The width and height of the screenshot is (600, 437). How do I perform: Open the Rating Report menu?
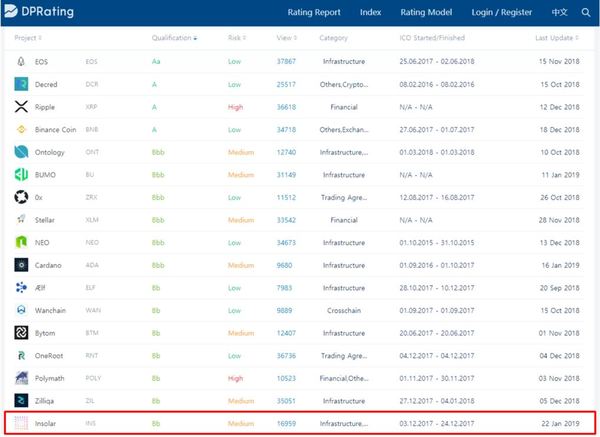[x=314, y=12]
